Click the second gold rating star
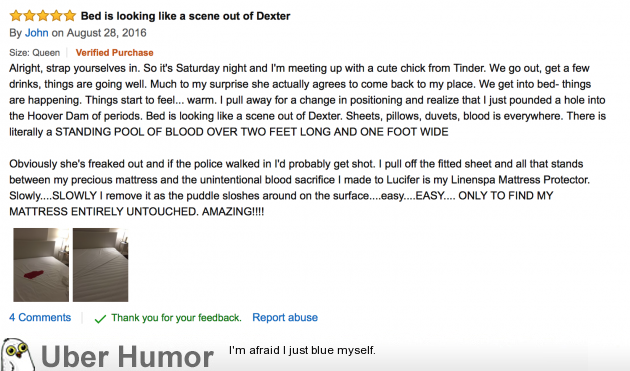The width and height of the screenshot is (630, 371). point(29,16)
